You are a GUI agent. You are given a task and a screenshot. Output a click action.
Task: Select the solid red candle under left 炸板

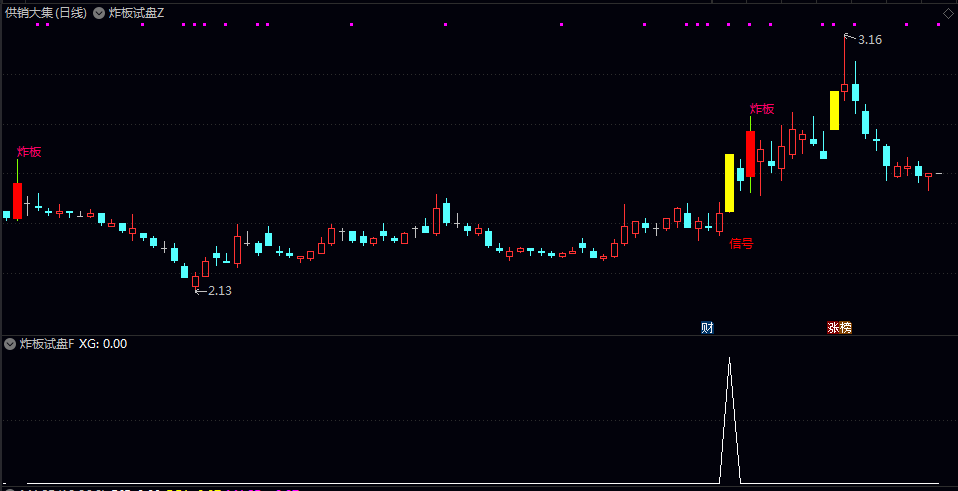(x=18, y=200)
